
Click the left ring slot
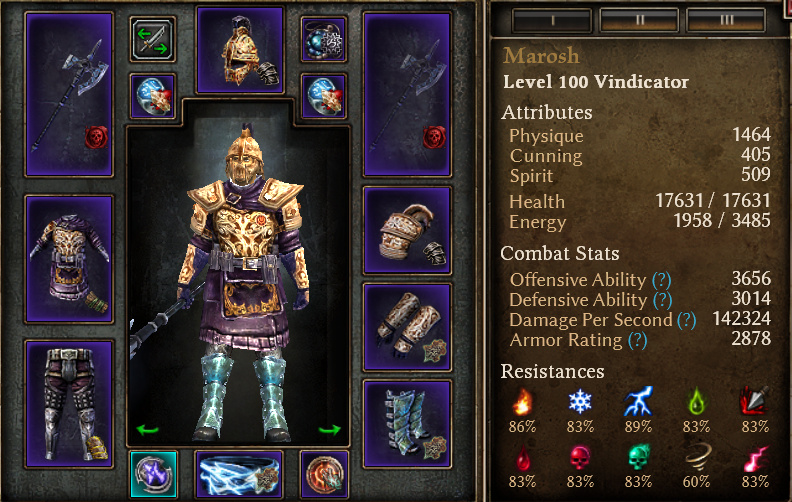click(x=153, y=96)
